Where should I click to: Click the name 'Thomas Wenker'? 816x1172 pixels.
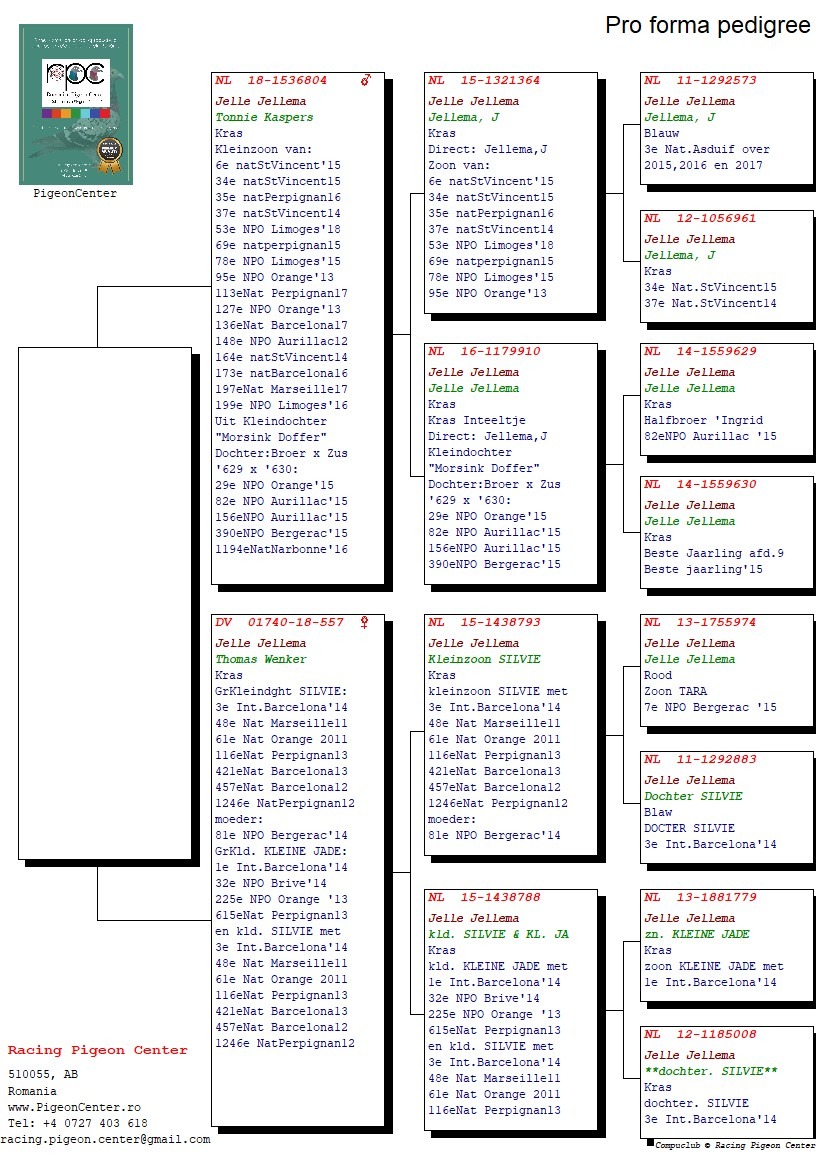click(x=261, y=659)
